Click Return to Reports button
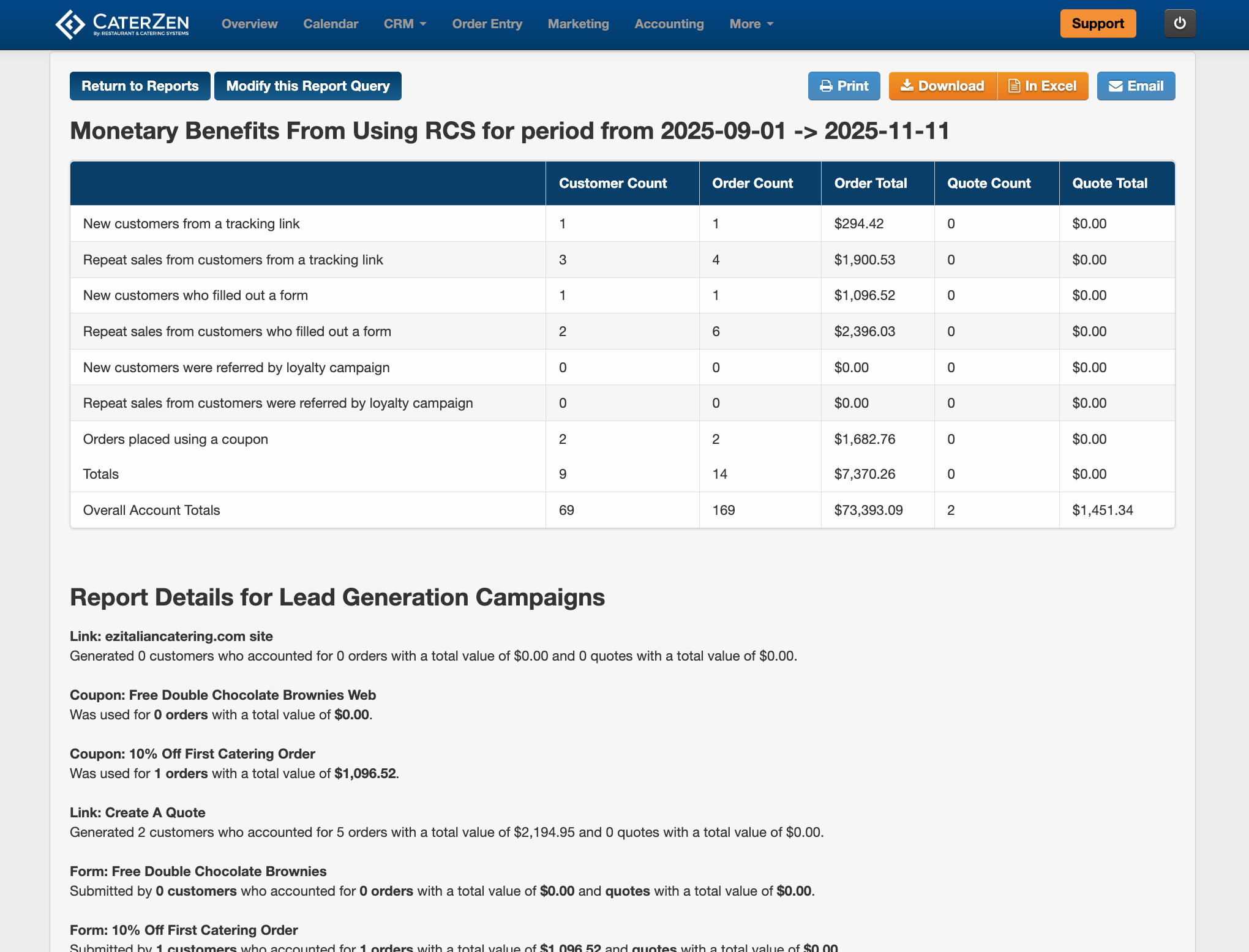 pos(140,86)
